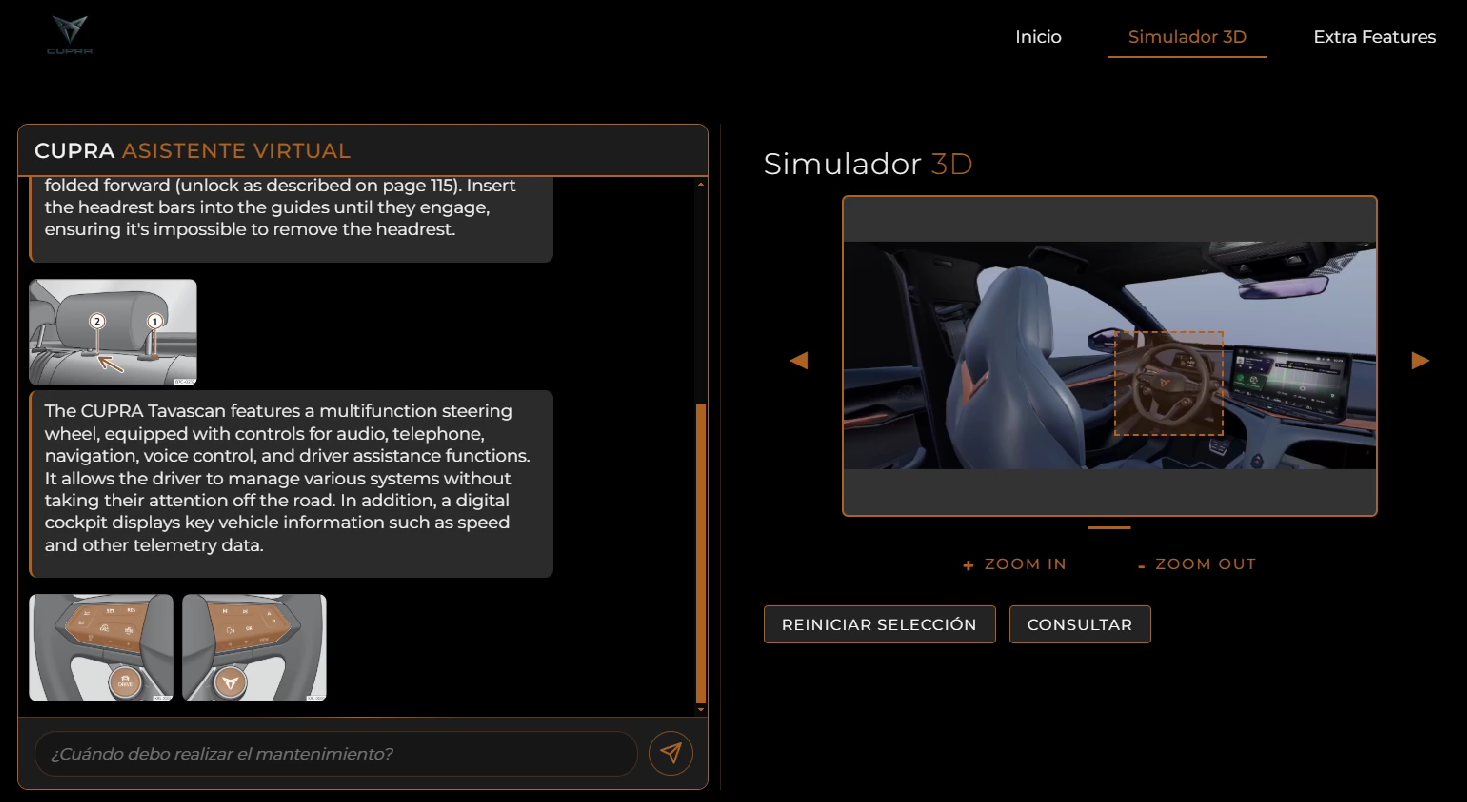Open left steering wheel controls image
Viewport: 1467px width, 802px height.
point(101,648)
